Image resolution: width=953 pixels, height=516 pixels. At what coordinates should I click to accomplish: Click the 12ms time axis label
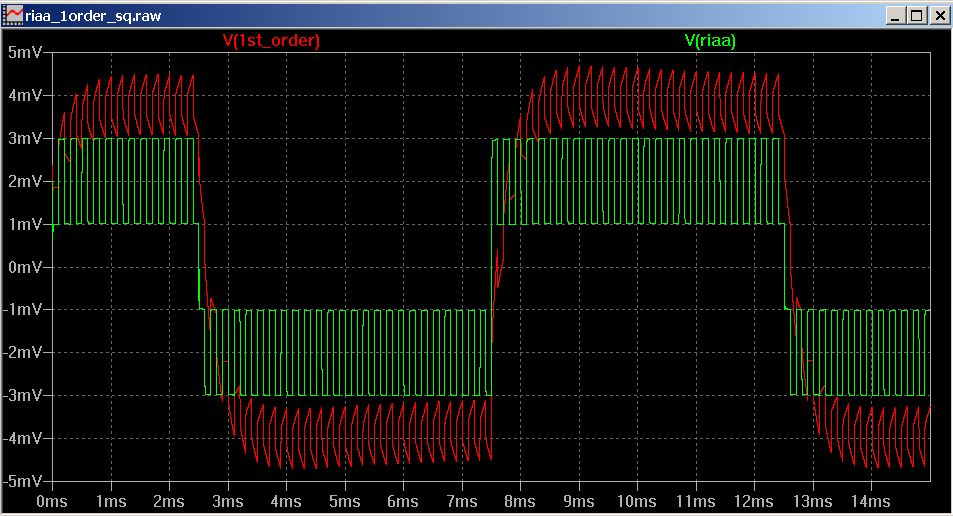[754, 501]
